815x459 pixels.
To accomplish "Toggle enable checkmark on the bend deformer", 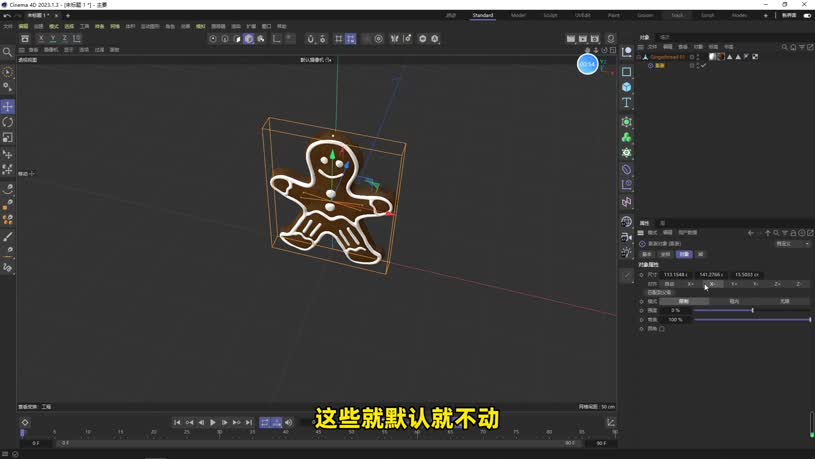I will coord(703,66).
